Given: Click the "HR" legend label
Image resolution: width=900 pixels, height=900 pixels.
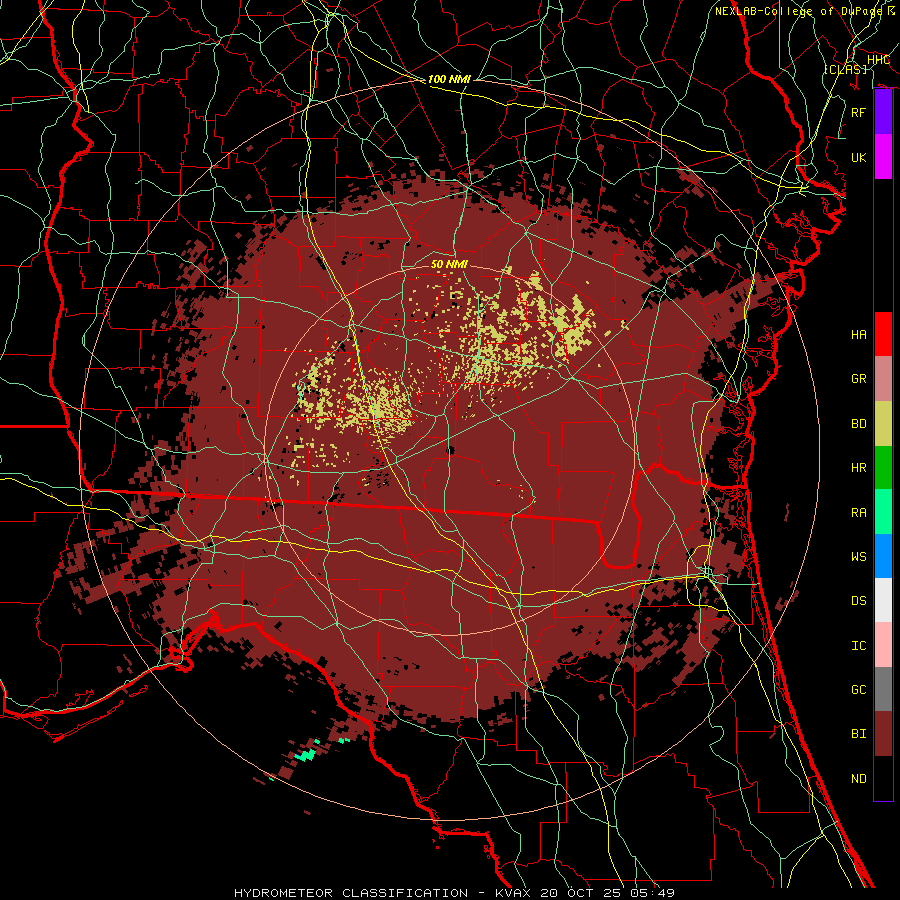Looking at the screenshot, I should (x=859, y=468).
